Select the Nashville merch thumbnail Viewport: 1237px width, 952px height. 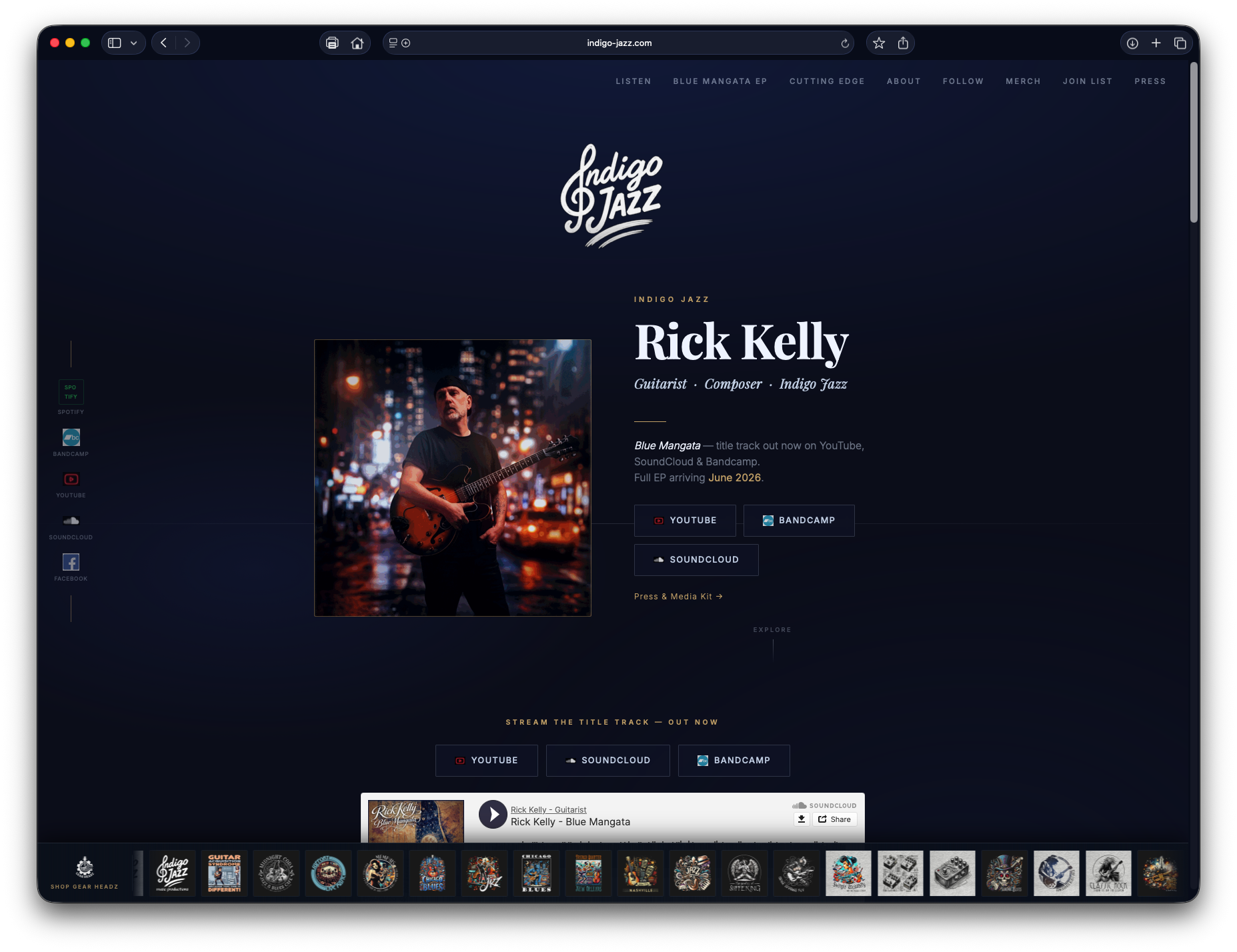click(641, 873)
